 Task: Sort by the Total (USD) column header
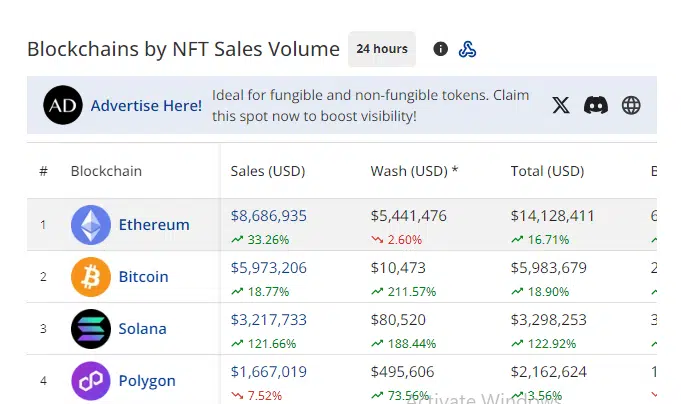pos(547,171)
